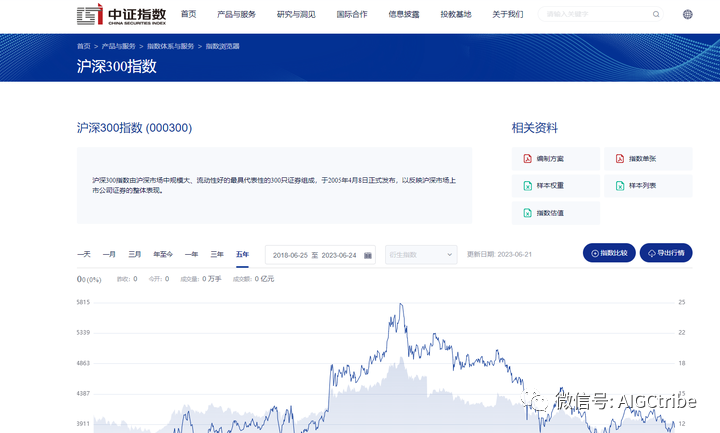Select the 五年 chart range tab
720x433 pixels.
[x=242, y=254]
